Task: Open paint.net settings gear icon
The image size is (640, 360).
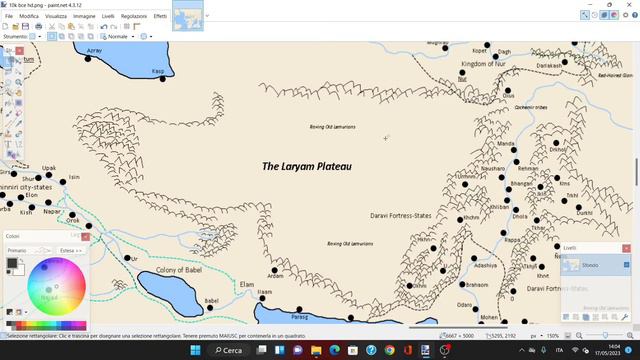Action: coord(625,15)
